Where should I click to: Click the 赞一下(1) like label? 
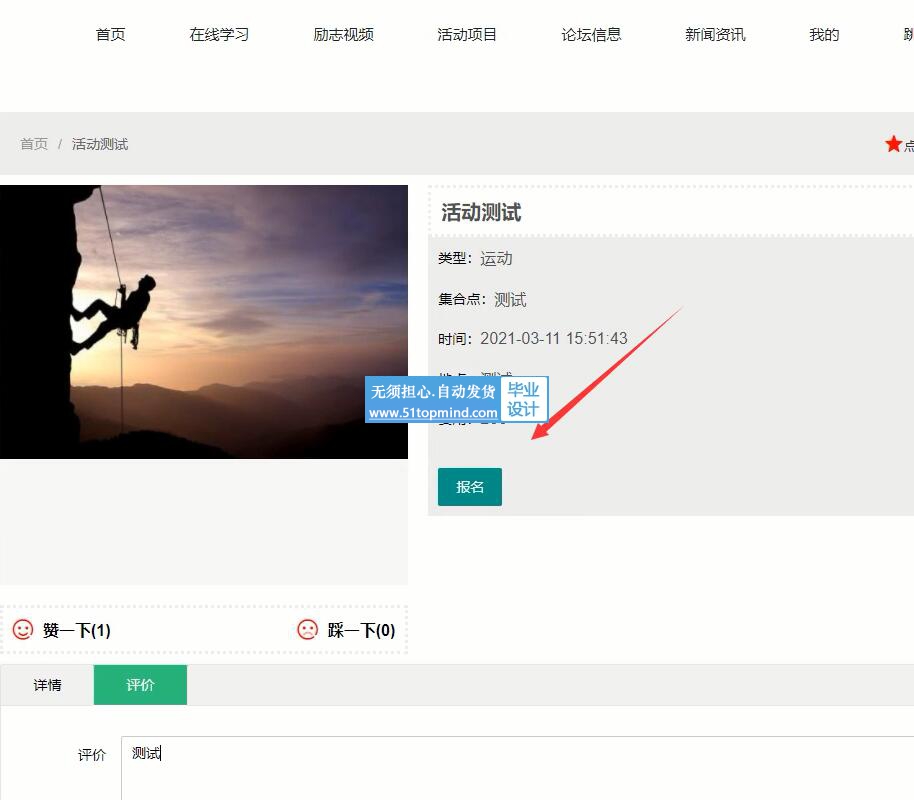click(x=76, y=630)
